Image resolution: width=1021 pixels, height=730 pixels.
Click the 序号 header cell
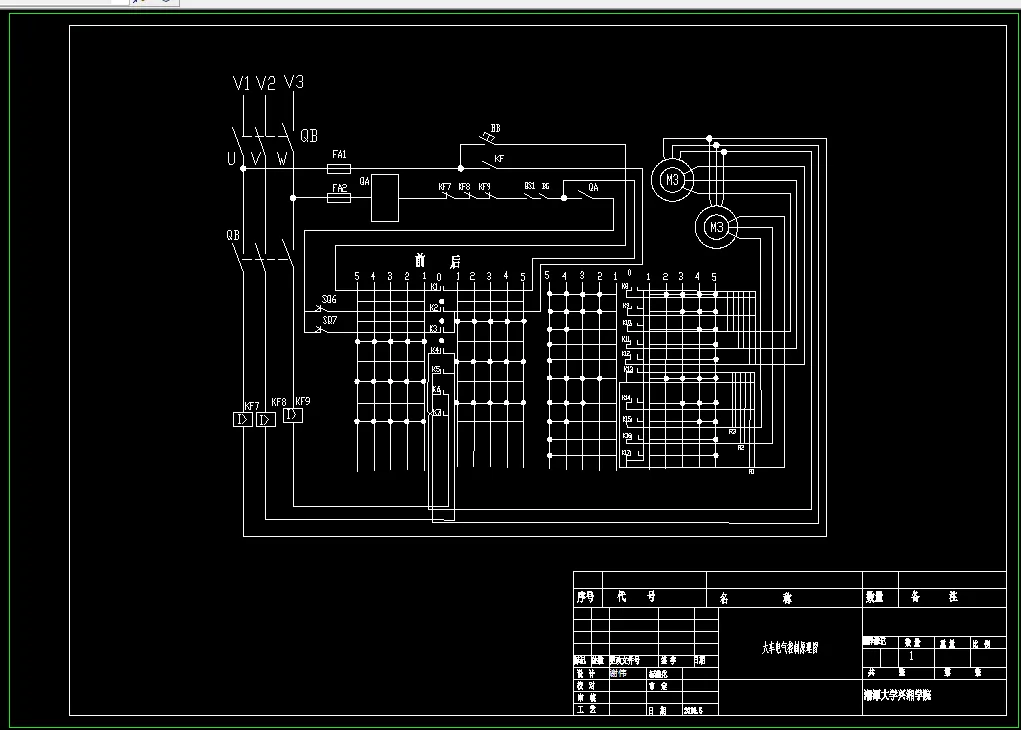click(x=588, y=597)
